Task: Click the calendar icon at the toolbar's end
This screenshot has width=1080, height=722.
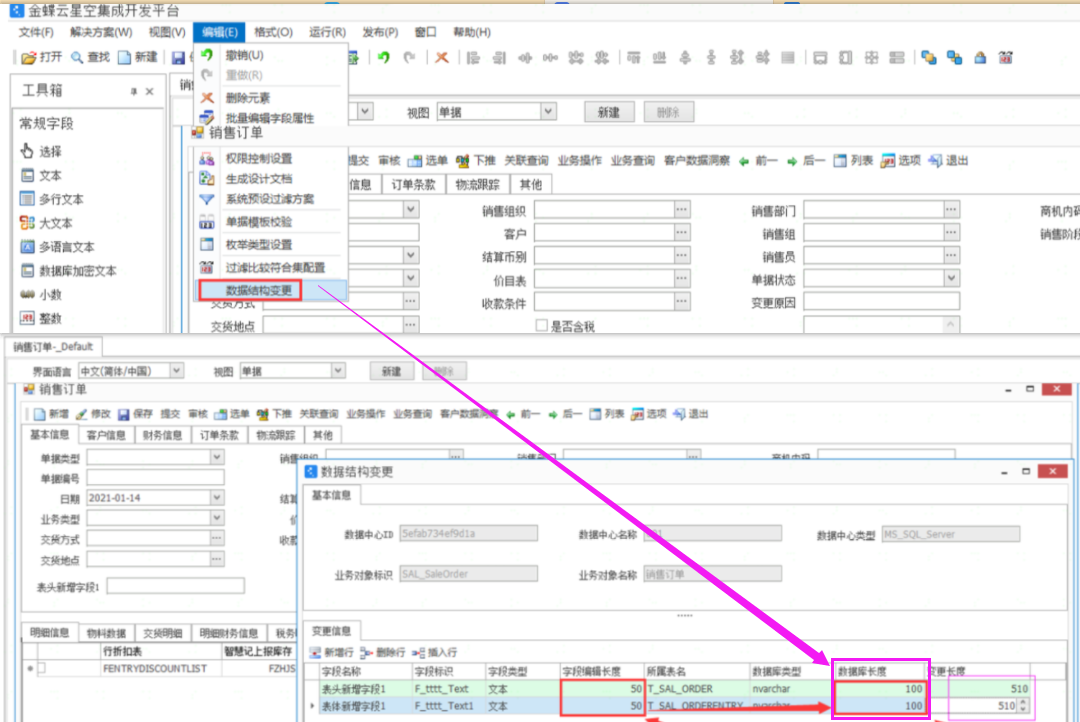Action: pos(1006,58)
